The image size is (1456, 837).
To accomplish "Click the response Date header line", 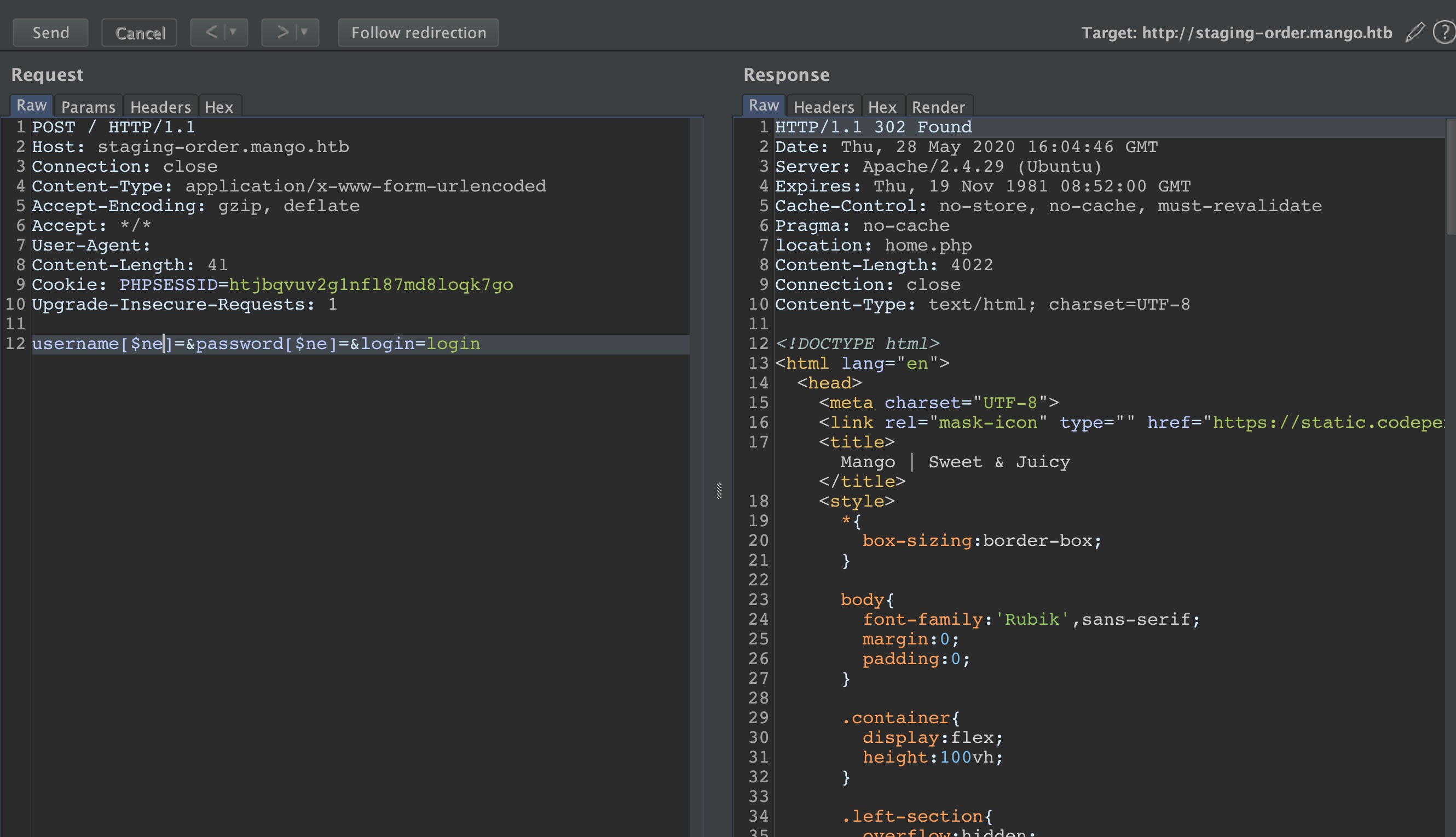I will click(x=967, y=147).
